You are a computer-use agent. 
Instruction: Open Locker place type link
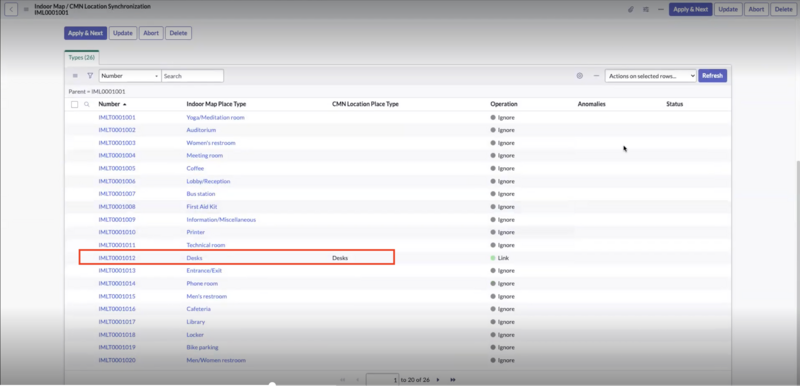point(195,334)
